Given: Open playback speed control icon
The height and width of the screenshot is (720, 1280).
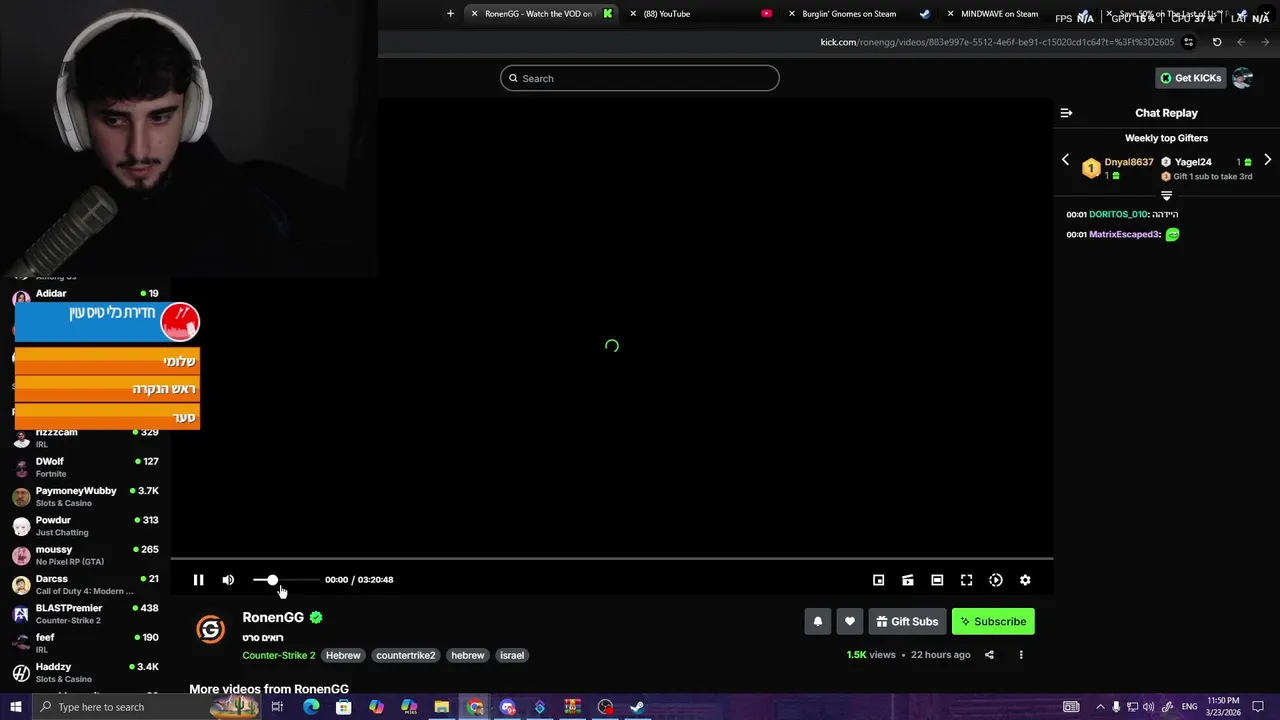Looking at the screenshot, I should click(x=996, y=580).
